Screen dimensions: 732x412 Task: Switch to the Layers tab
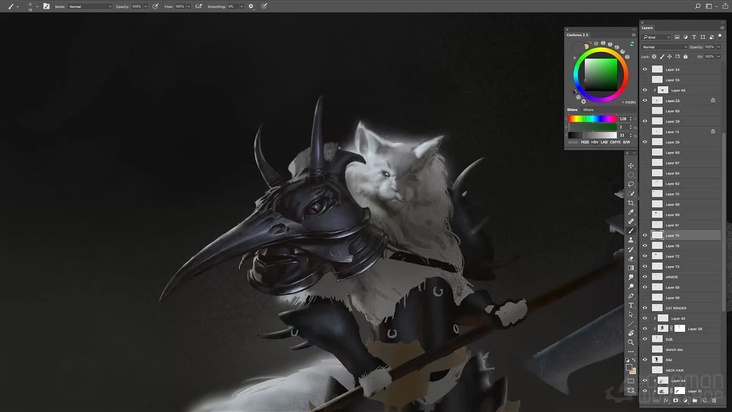(x=647, y=28)
